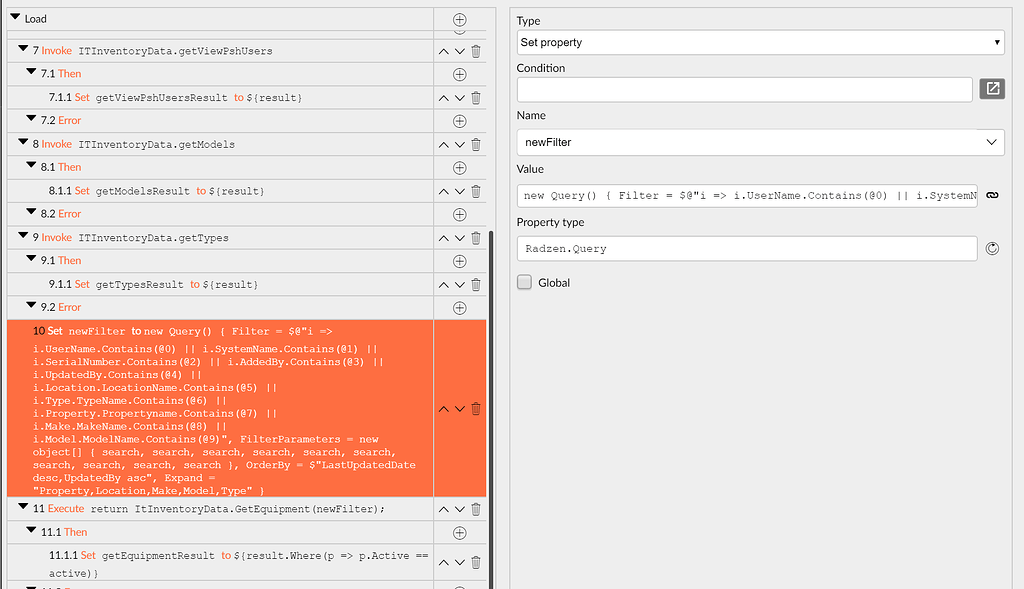Open the Condition expression editor popup
This screenshot has width=1024, height=589.
(x=992, y=89)
